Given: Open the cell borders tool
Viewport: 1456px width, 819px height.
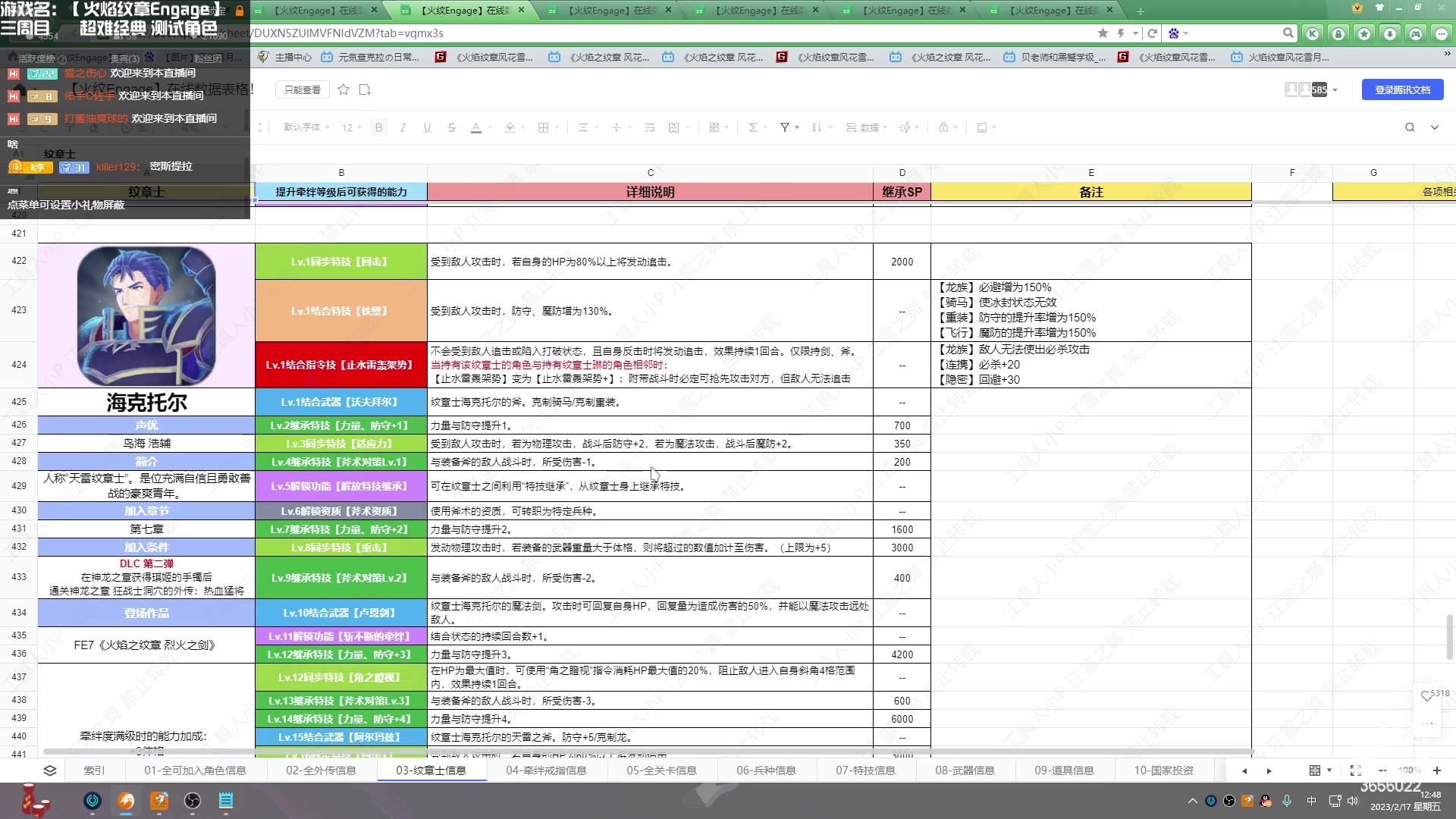Looking at the screenshot, I should click(543, 127).
